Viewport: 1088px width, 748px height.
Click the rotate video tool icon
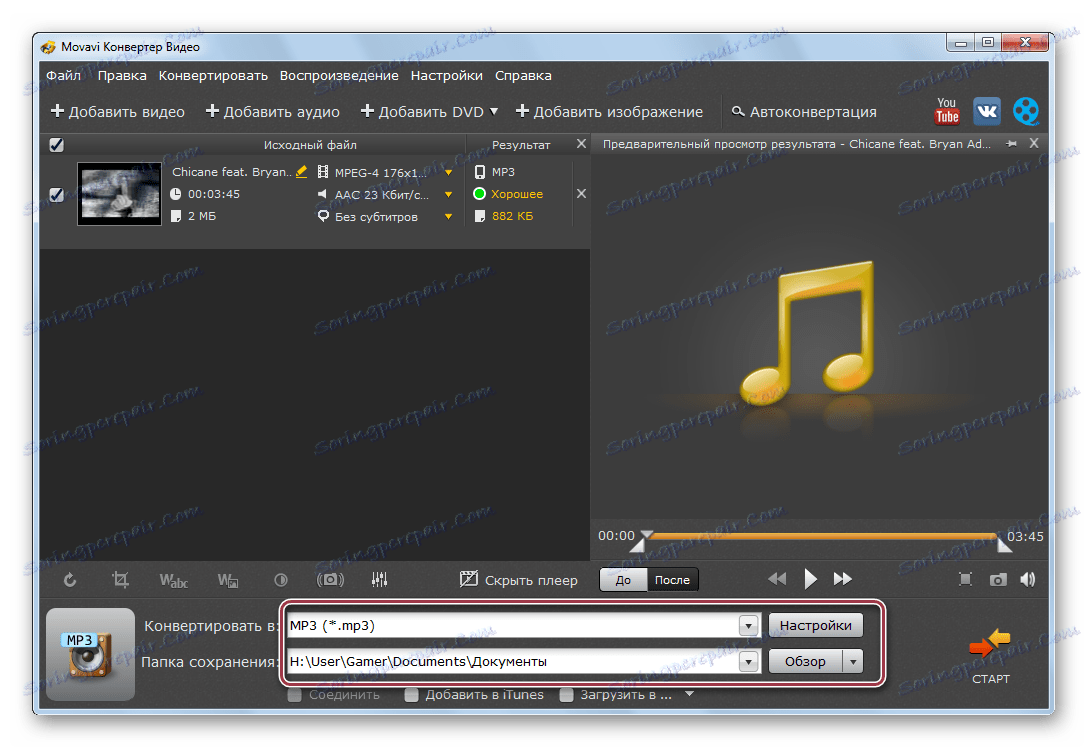(x=70, y=579)
